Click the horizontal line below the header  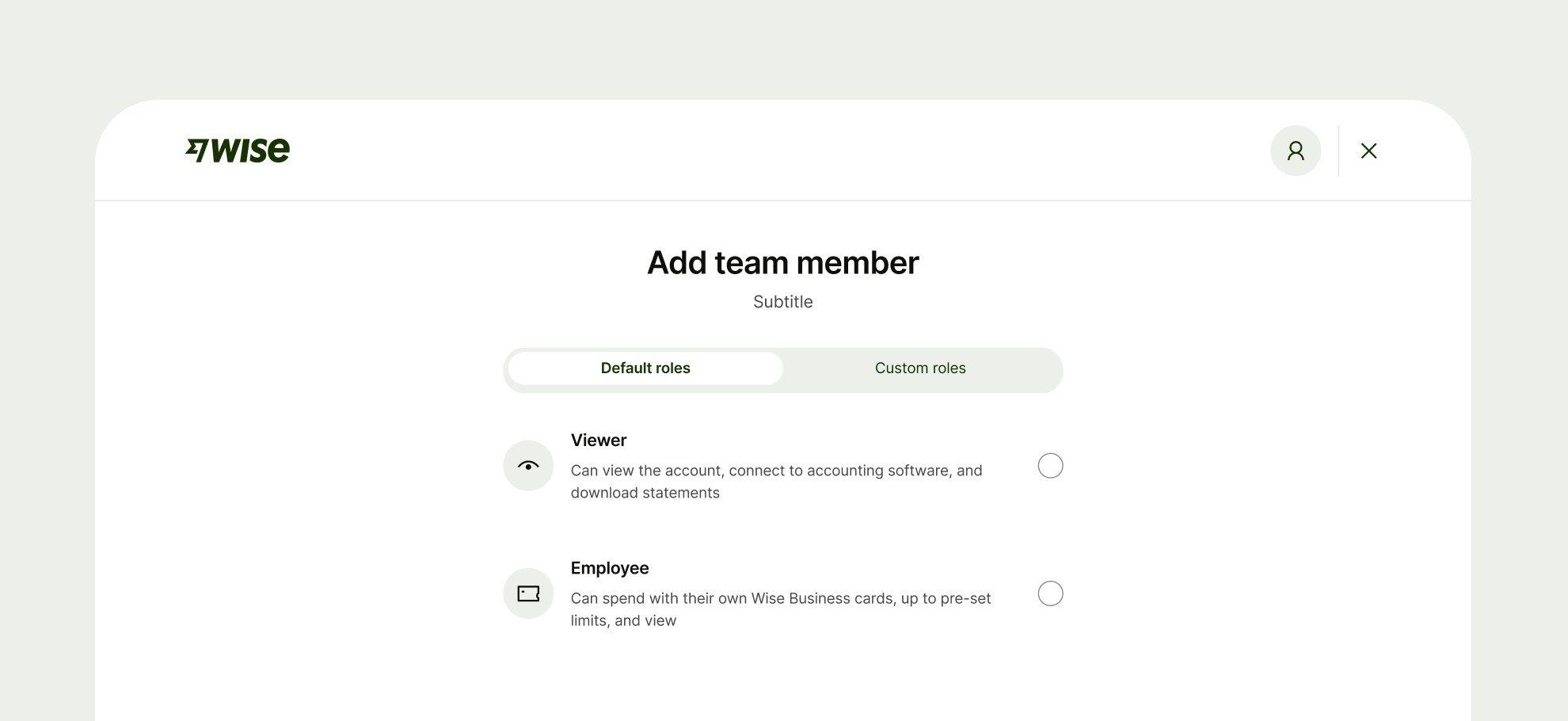[782, 200]
